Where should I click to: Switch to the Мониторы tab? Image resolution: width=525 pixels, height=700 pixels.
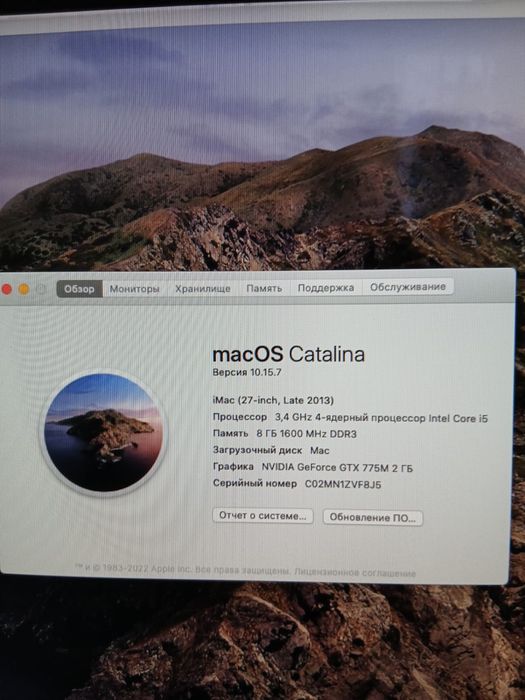(x=134, y=289)
